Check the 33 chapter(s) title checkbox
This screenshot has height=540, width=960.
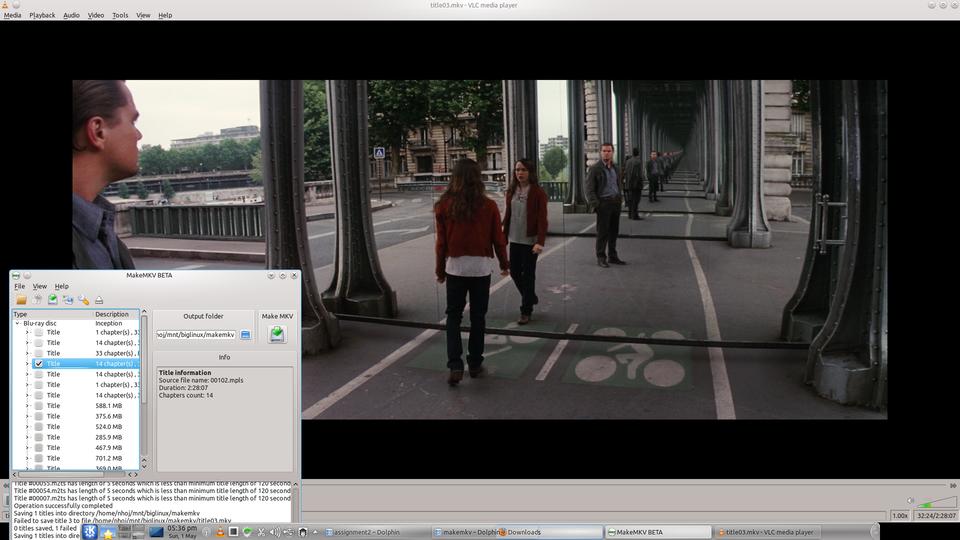(39, 353)
